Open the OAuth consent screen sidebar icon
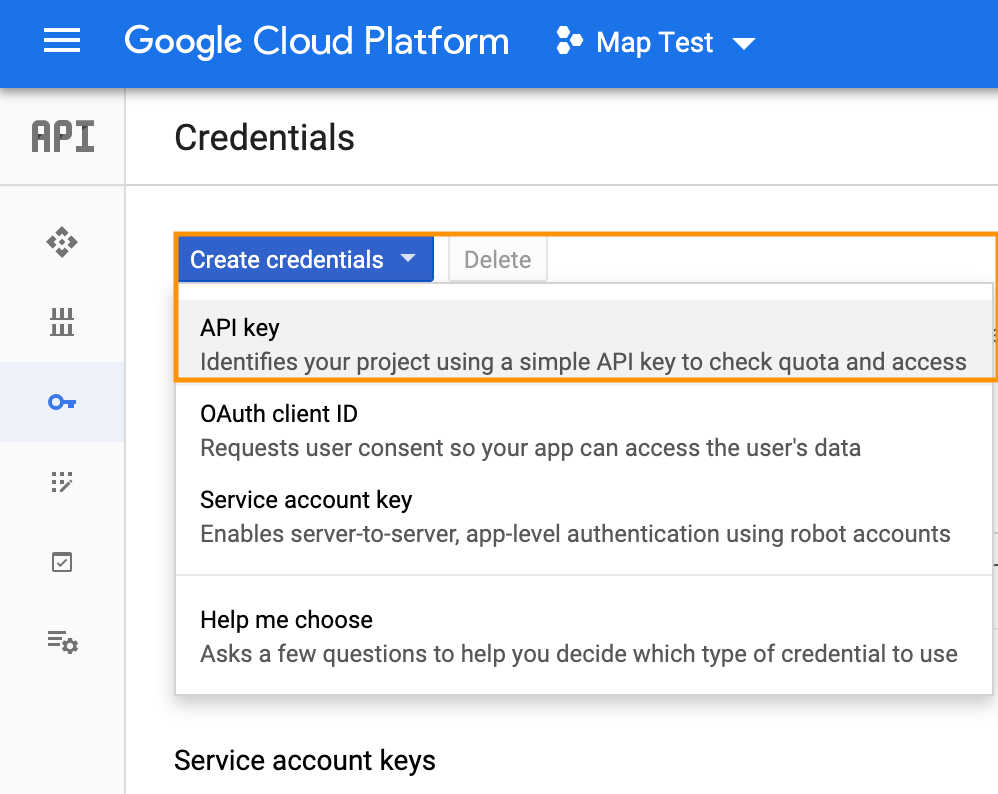998x794 pixels. click(62, 482)
